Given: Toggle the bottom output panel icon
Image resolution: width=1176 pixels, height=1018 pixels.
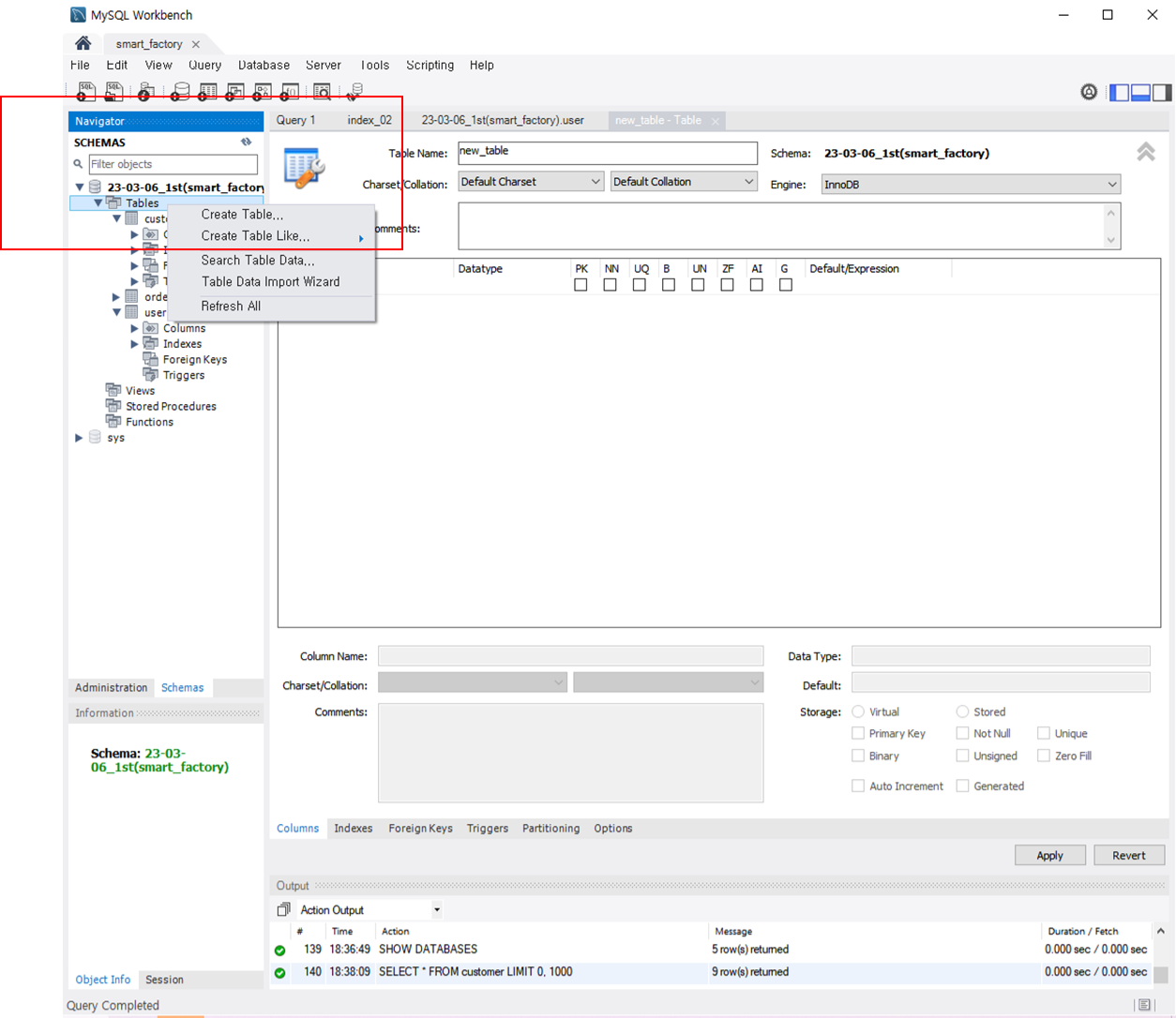Looking at the screenshot, I should click(x=1141, y=92).
